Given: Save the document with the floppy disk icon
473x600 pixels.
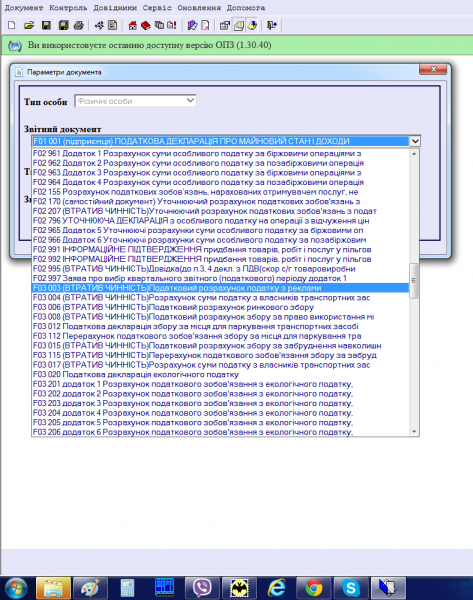Looking at the screenshot, I should 46,26.
